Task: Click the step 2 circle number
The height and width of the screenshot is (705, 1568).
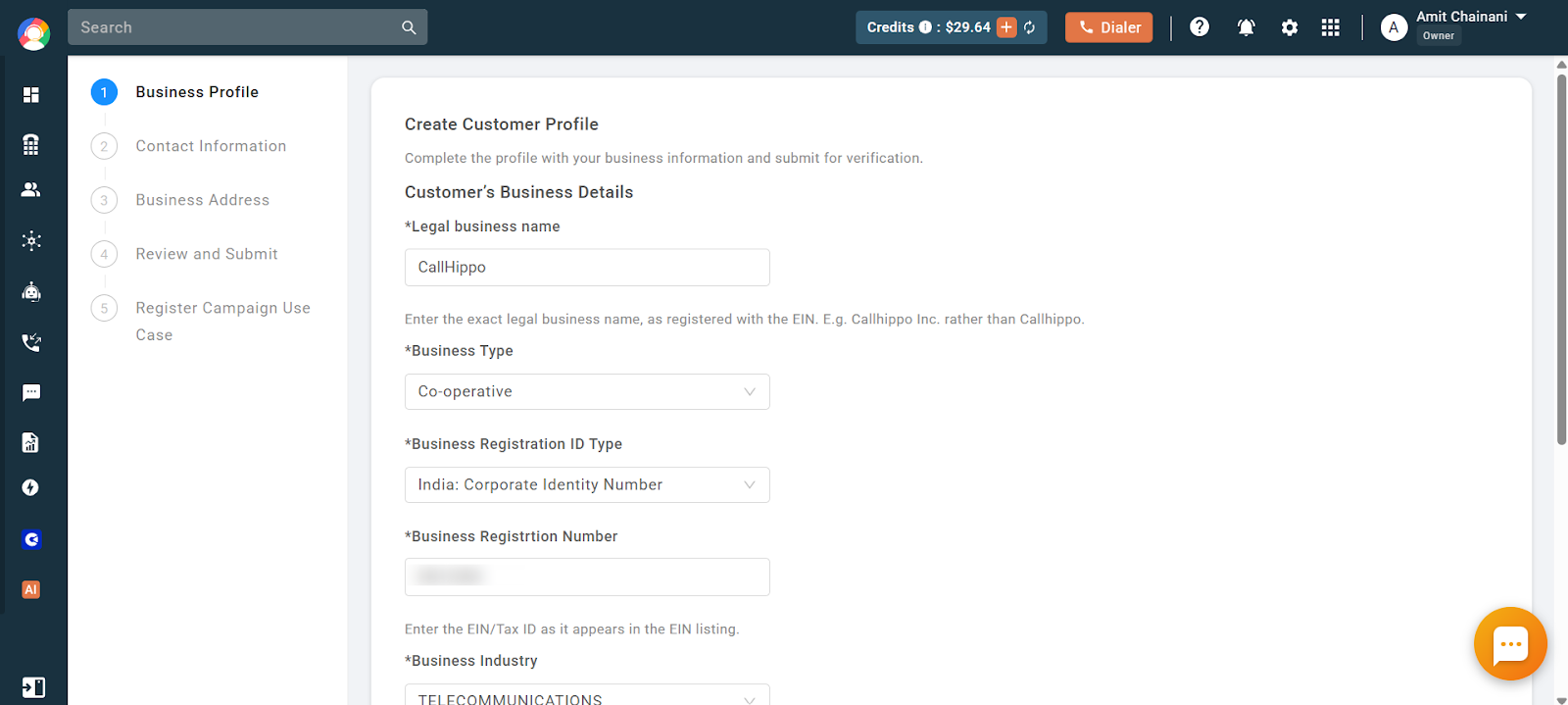Action: (x=104, y=146)
